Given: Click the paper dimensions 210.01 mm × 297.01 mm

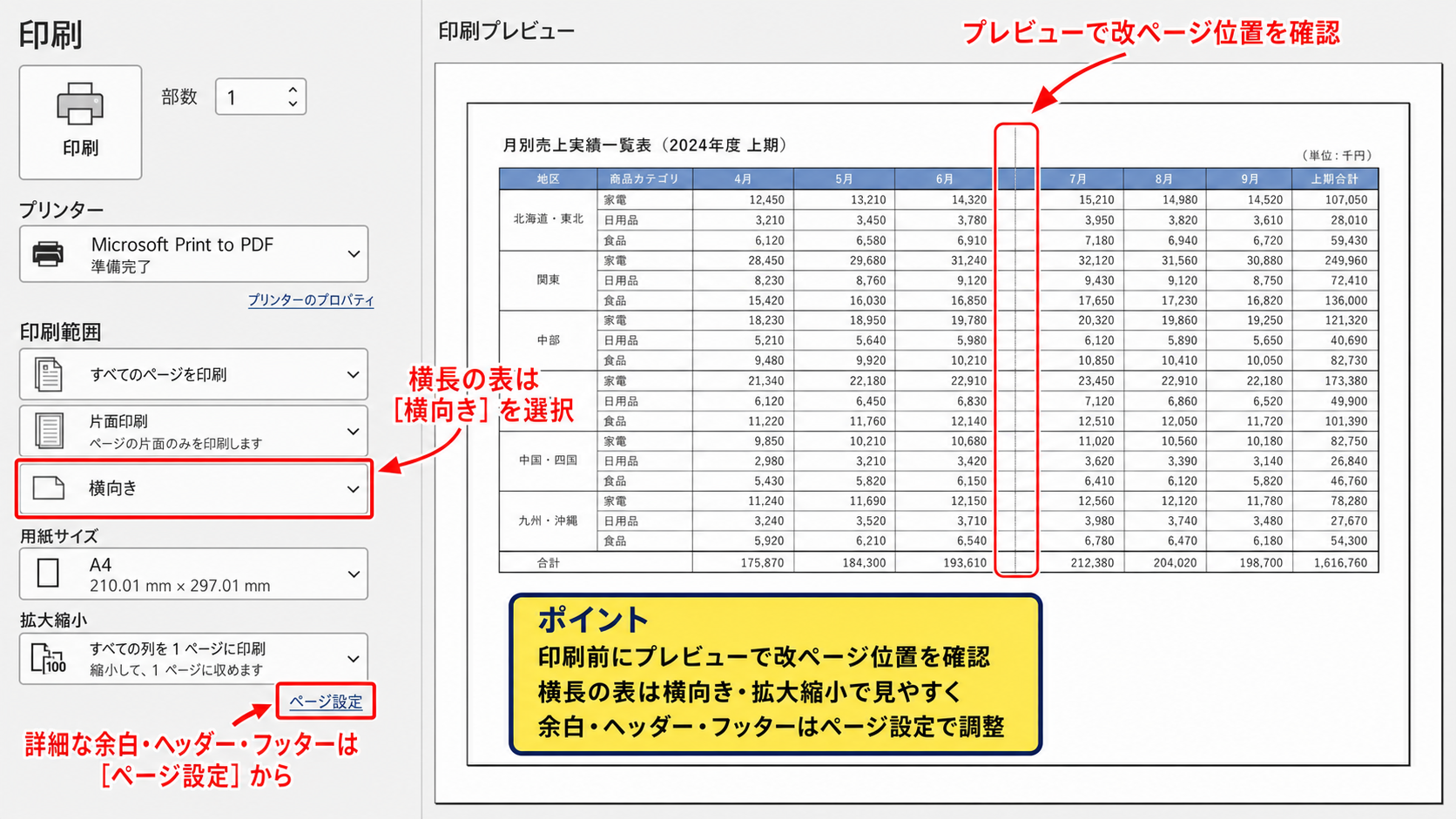Looking at the screenshot, I should [x=179, y=586].
